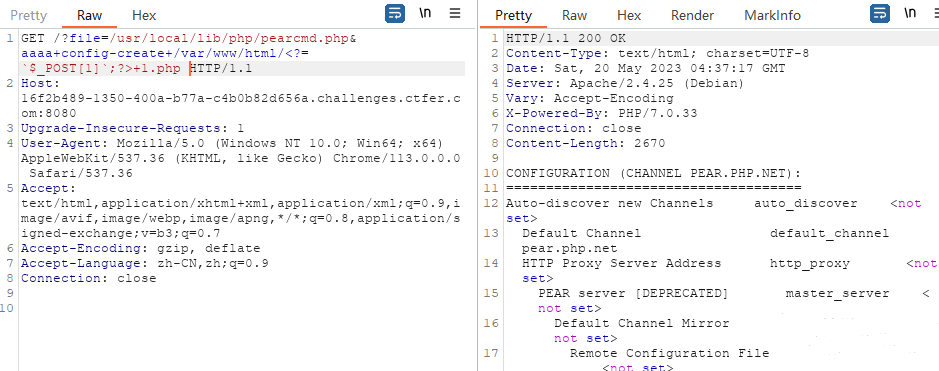
Task: Click the Remote Configuration File line
Action: pyautogui.click(x=669, y=353)
